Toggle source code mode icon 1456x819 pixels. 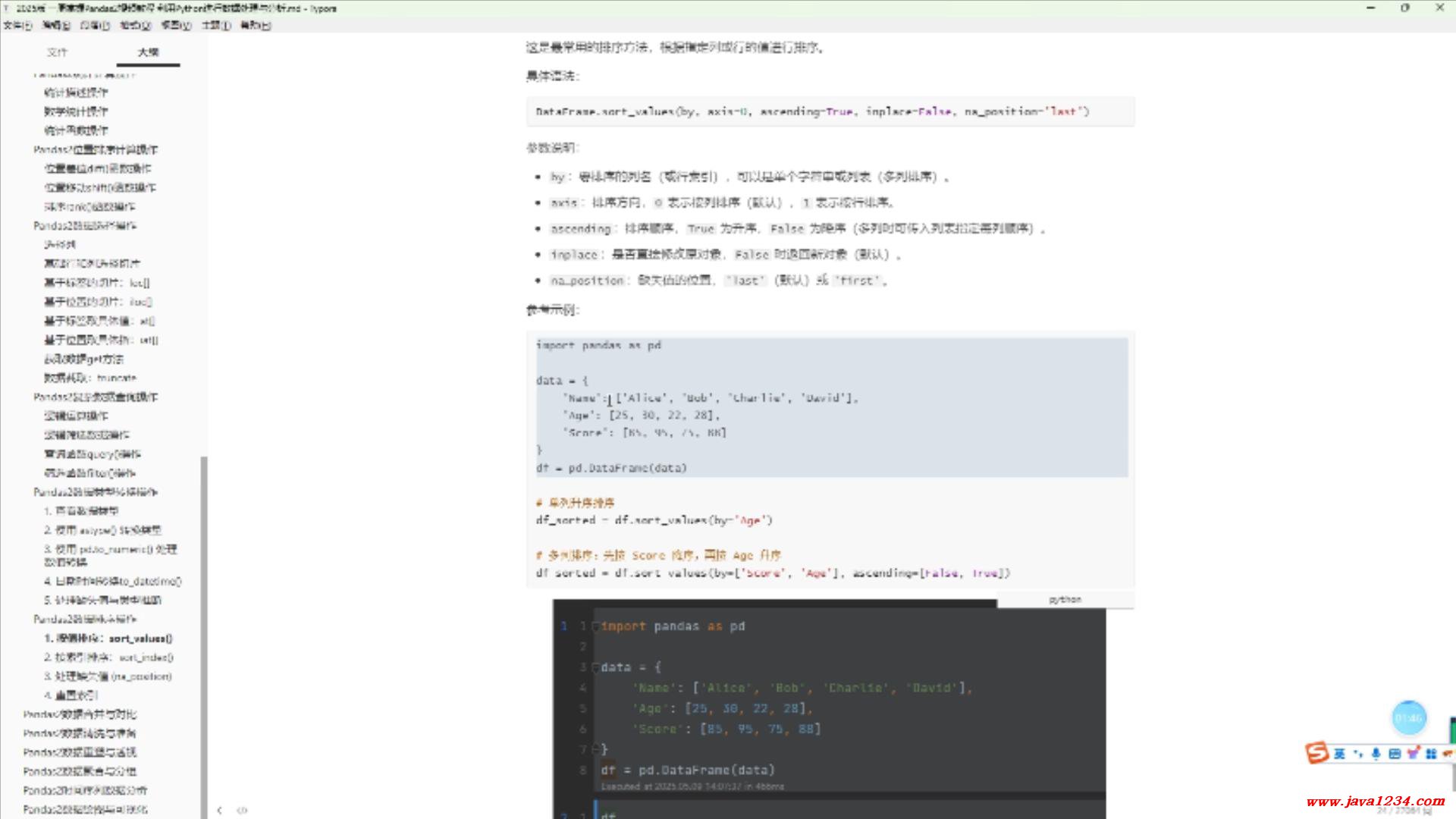(x=242, y=810)
